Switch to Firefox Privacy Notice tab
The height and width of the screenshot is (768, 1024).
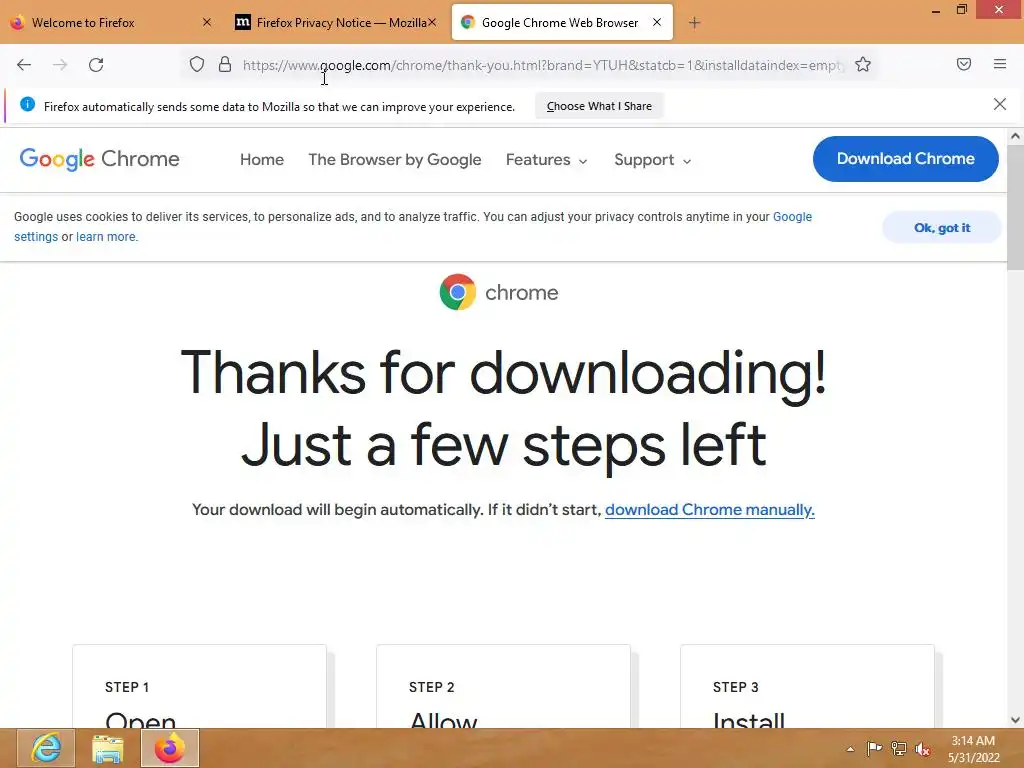335,23
